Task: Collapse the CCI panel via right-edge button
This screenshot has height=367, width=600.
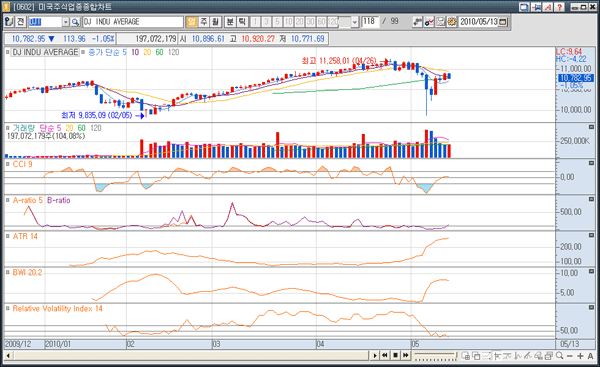Action: 591,163
